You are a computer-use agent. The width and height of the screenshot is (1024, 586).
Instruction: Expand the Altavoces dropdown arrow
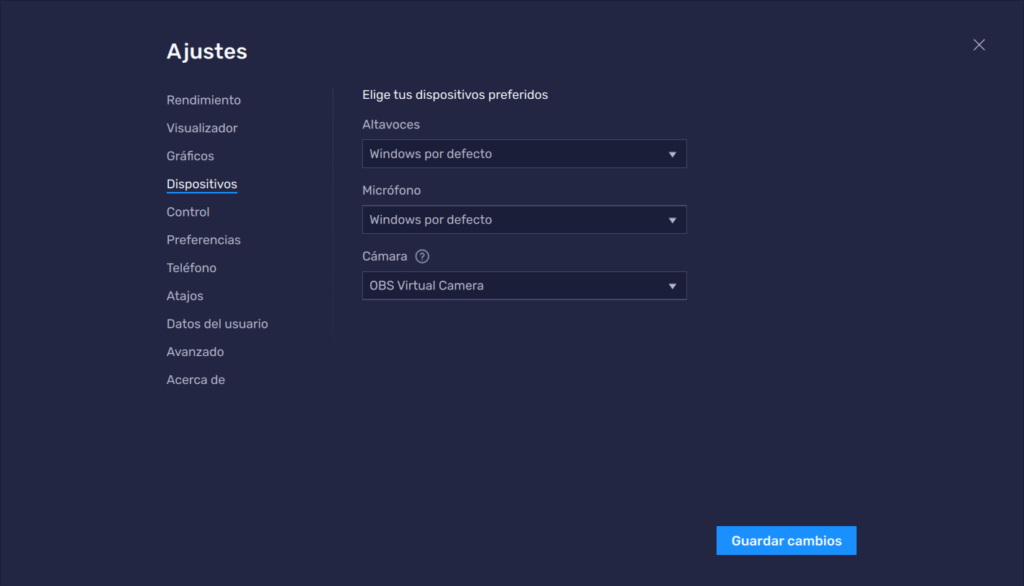click(x=673, y=153)
